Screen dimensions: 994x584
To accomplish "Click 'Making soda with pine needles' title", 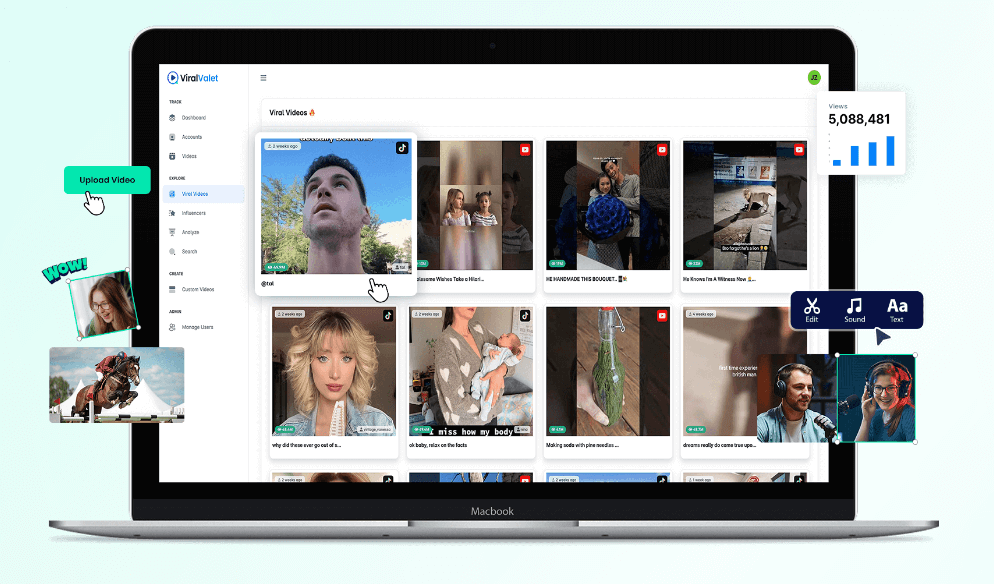I will tap(582, 445).
